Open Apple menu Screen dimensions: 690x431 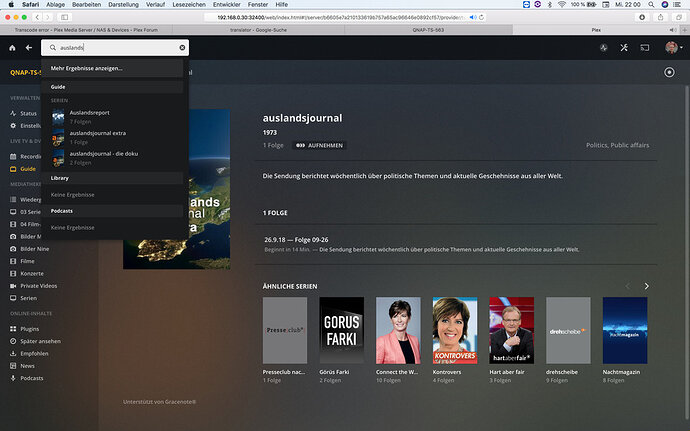coord(11,4)
